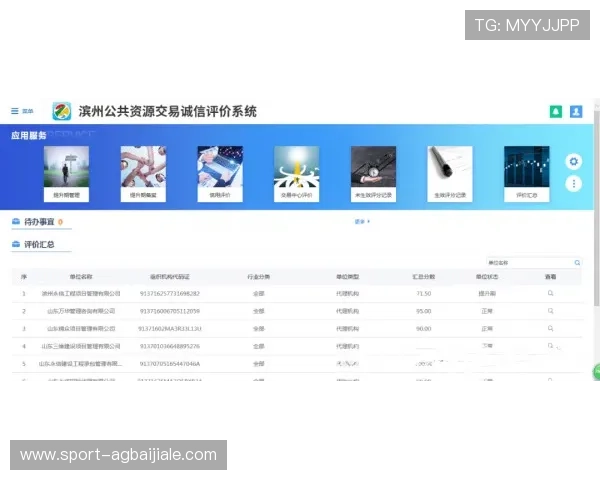This screenshot has height=480, width=600.
Task: View details for row 3 (90.00)
Action: pos(550,328)
